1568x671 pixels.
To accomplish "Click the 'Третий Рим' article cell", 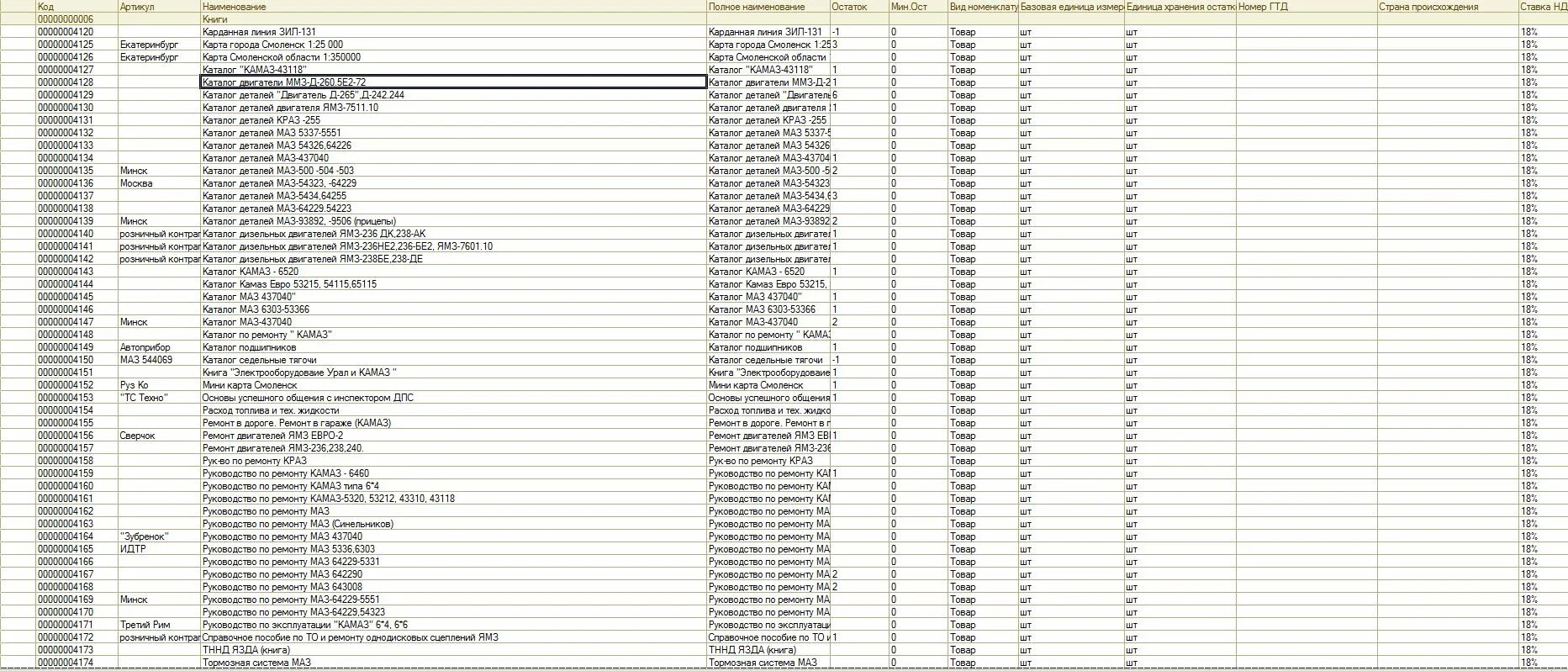I will pos(159,625).
